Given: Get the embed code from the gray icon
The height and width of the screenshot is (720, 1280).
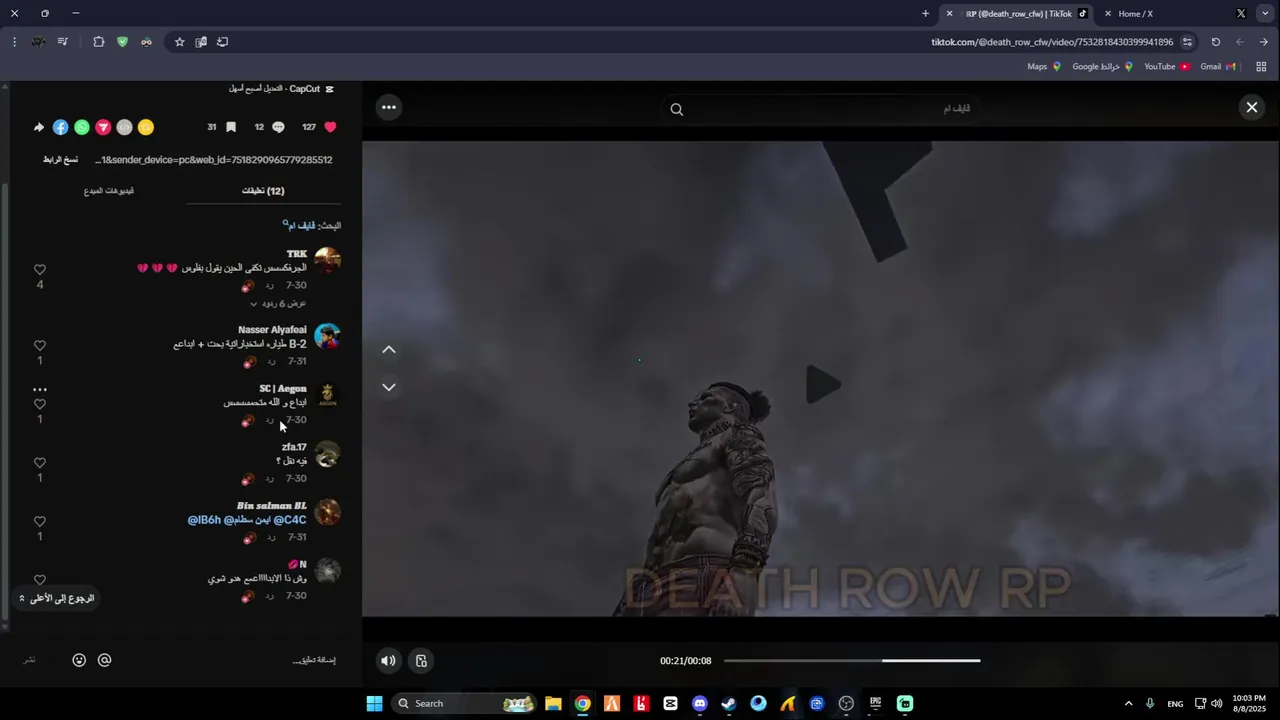Looking at the screenshot, I should click(x=124, y=127).
